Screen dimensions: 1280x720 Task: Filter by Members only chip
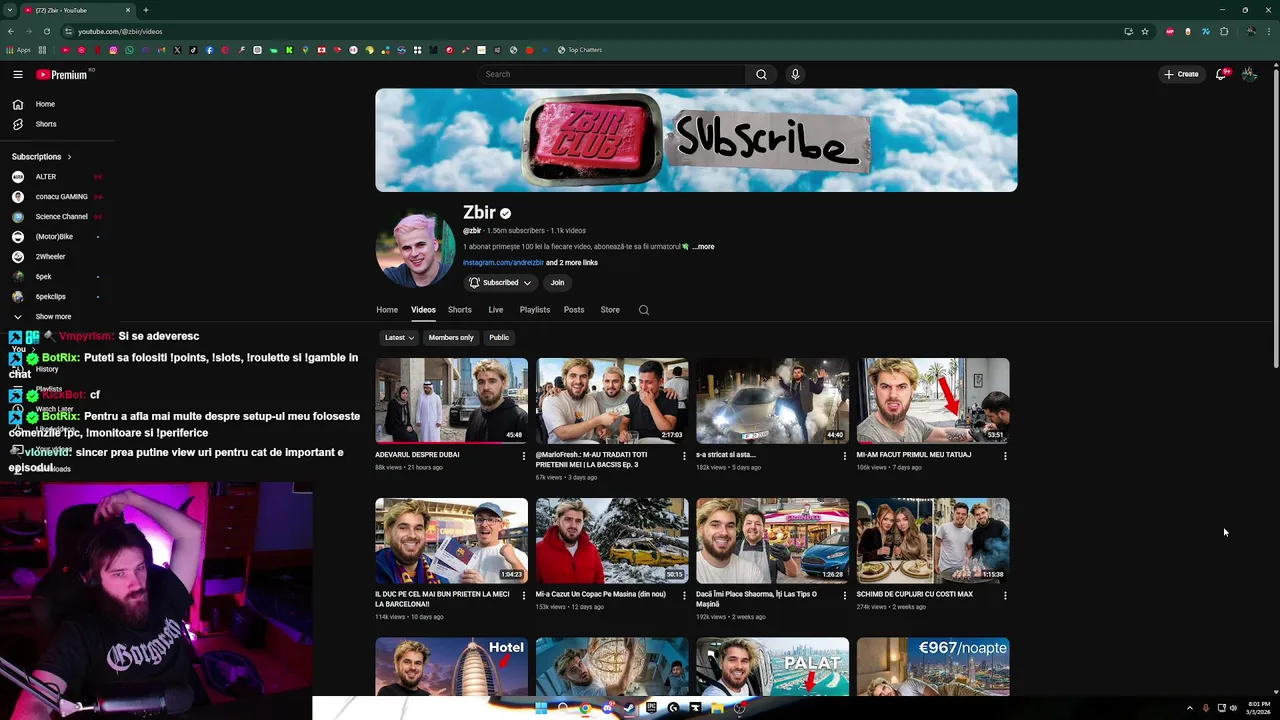click(451, 338)
